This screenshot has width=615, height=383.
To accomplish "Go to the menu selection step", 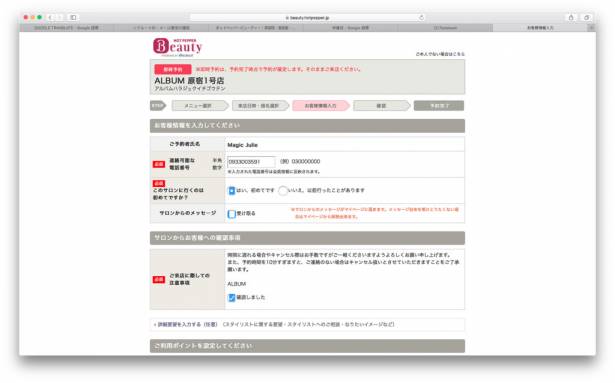I will click(x=200, y=106).
